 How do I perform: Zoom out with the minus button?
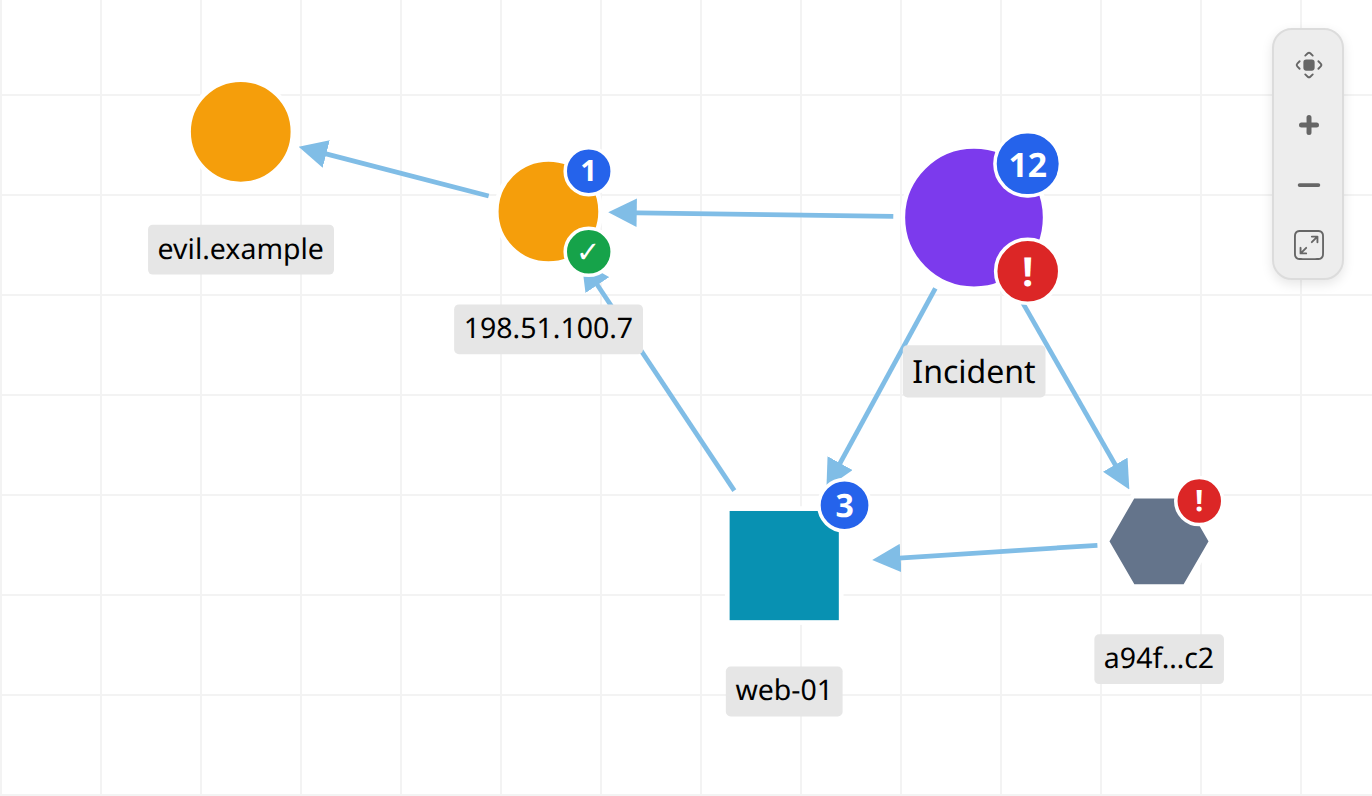pos(1308,185)
